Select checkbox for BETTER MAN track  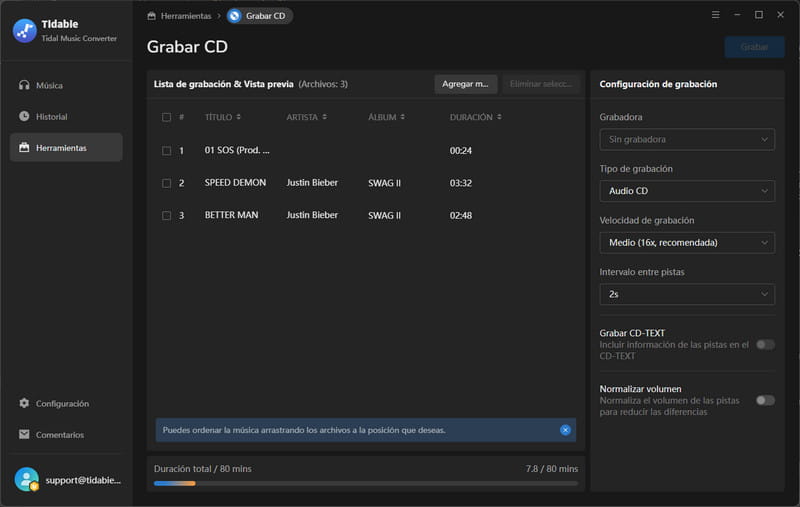click(x=166, y=215)
